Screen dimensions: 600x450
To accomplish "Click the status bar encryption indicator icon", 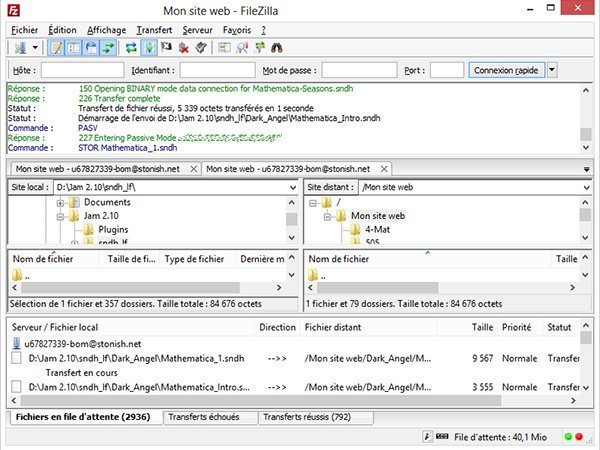I will (x=427, y=437).
